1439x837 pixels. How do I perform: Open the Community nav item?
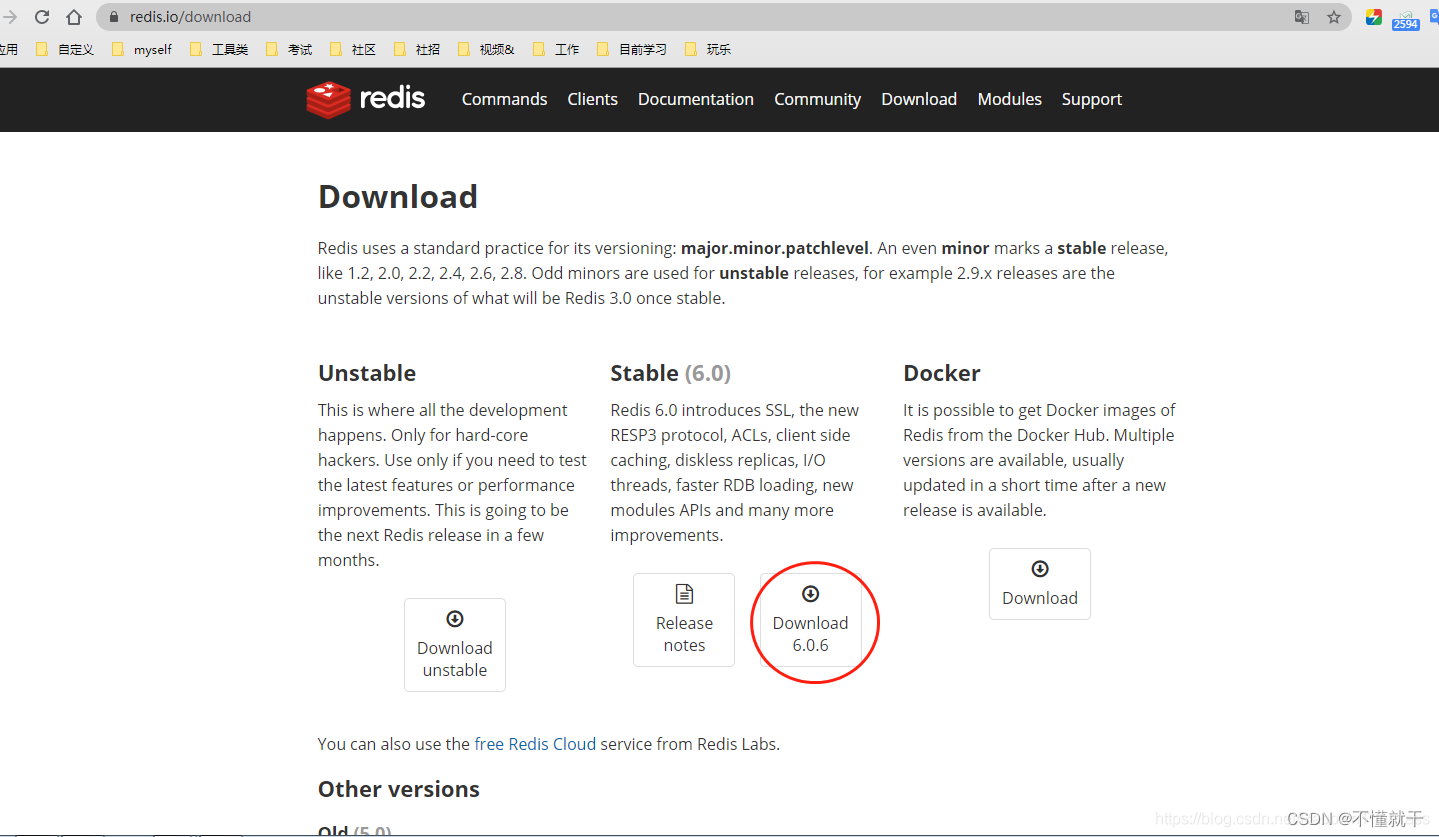[817, 99]
